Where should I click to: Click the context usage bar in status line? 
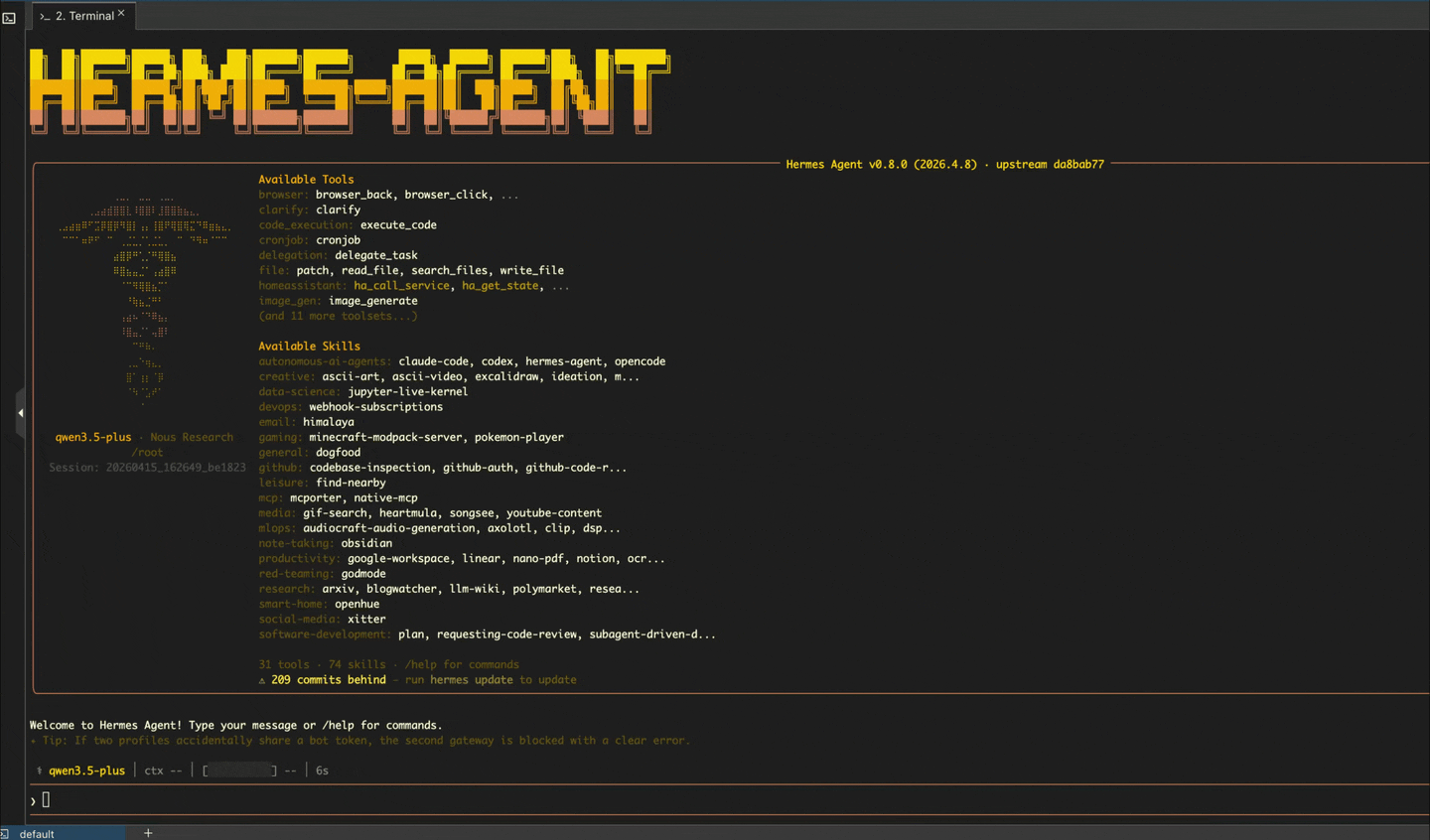pos(240,770)
